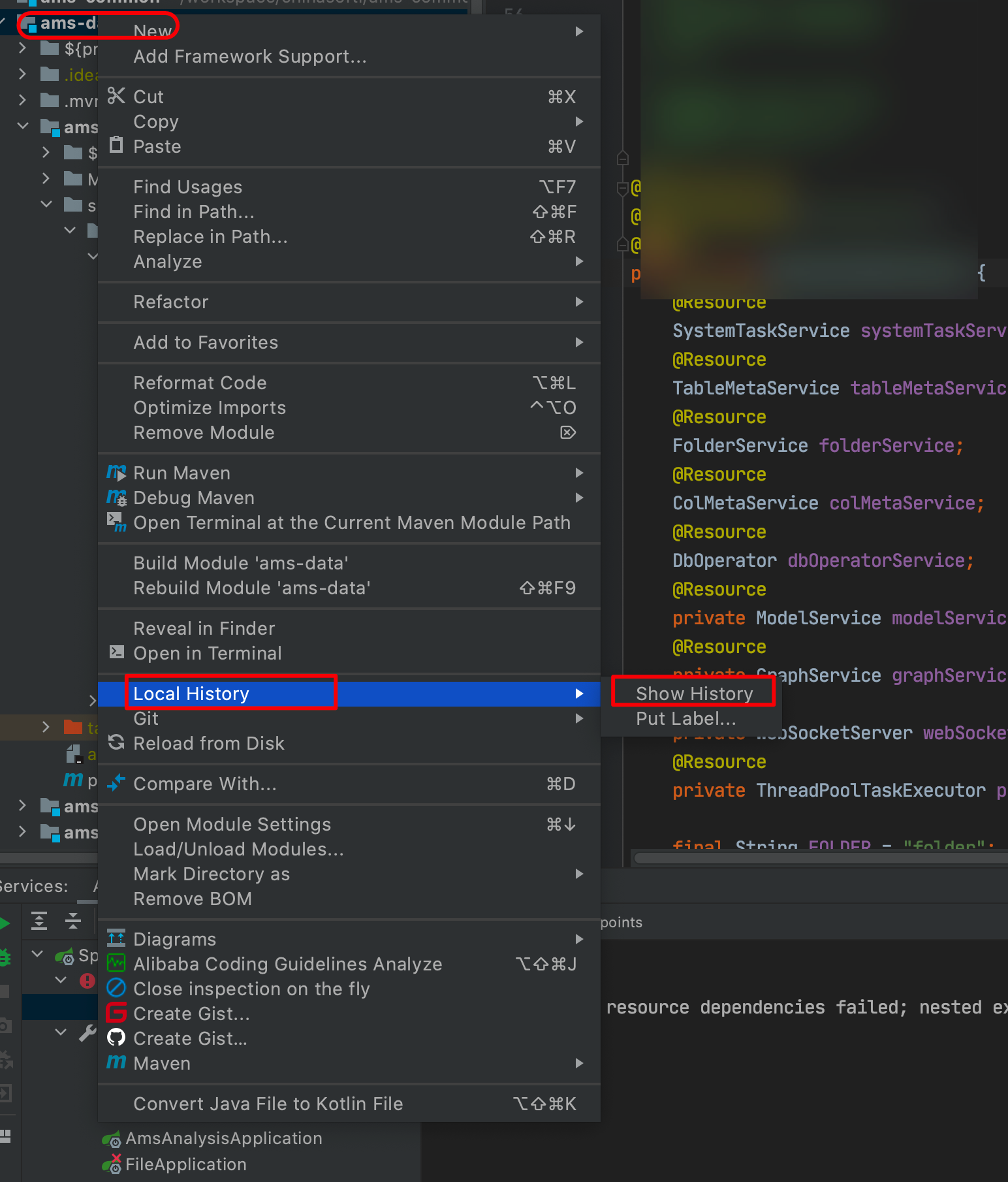Image resolution: width=1008 pixels, height=1182 pixels.
Task: Expand the ${pr folder node
Action: (x=23, y=48)
